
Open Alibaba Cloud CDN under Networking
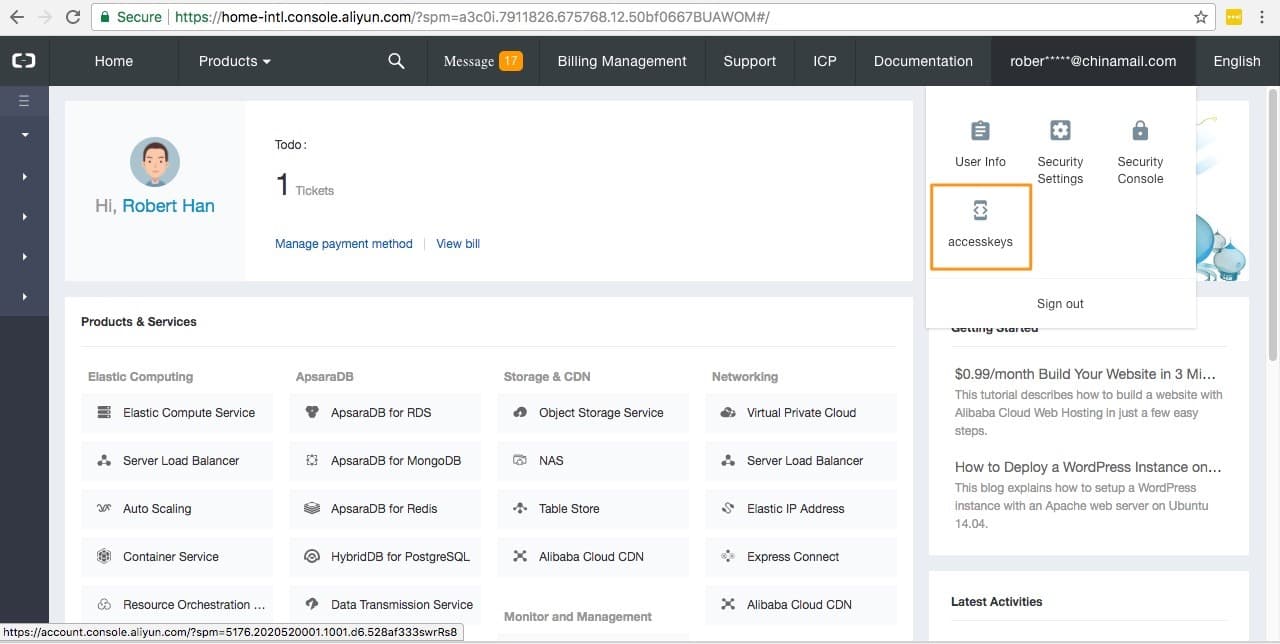pos(801,604)
